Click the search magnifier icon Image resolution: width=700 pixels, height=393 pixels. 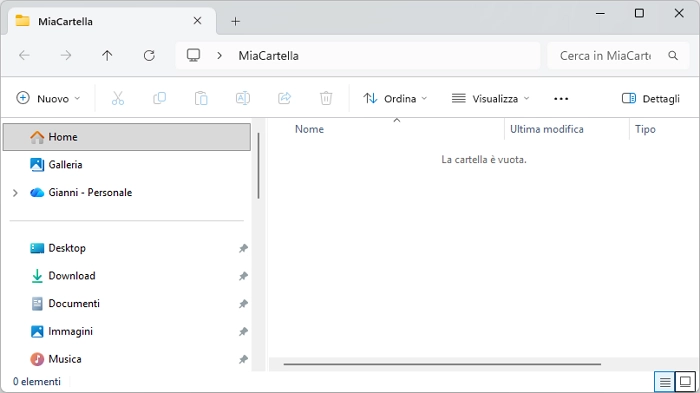point(673,55)
